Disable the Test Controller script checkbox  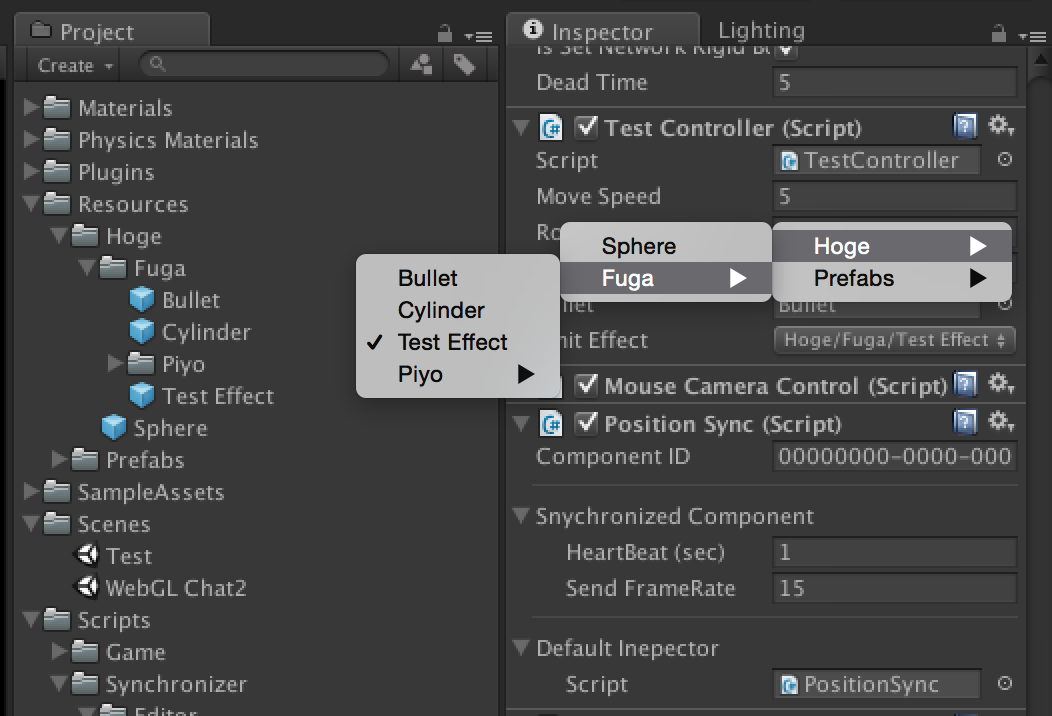[x=586, y=126]
